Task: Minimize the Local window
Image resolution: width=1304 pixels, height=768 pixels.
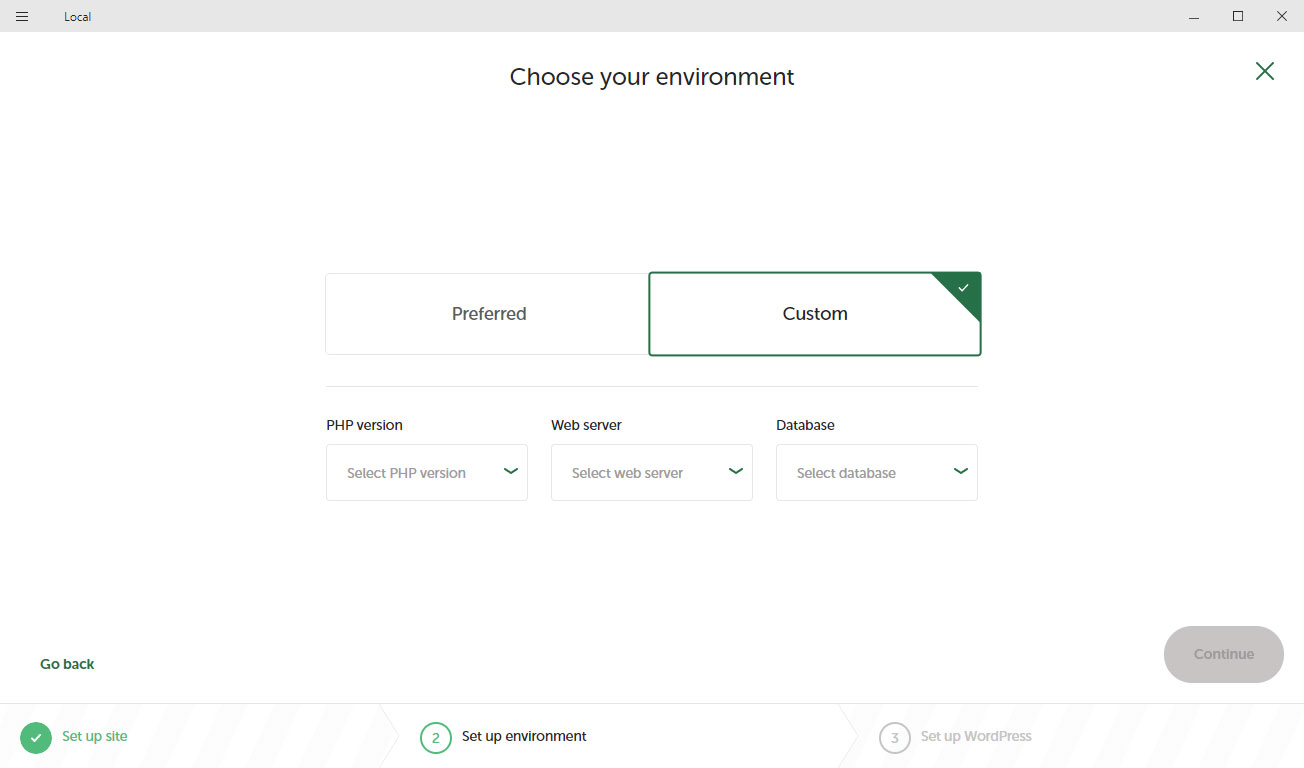Action: [x=1194, y=16]
